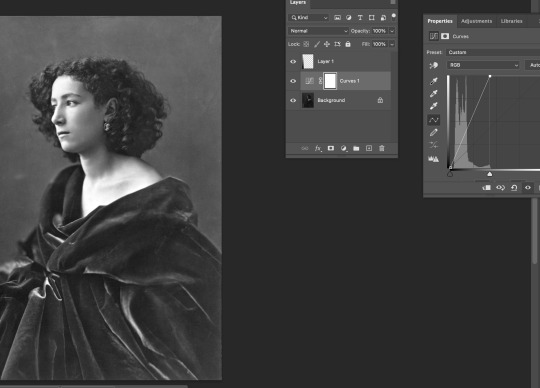540x388 pixels.
Task: Open layer styles fx menu
Action: click(318, 148)
